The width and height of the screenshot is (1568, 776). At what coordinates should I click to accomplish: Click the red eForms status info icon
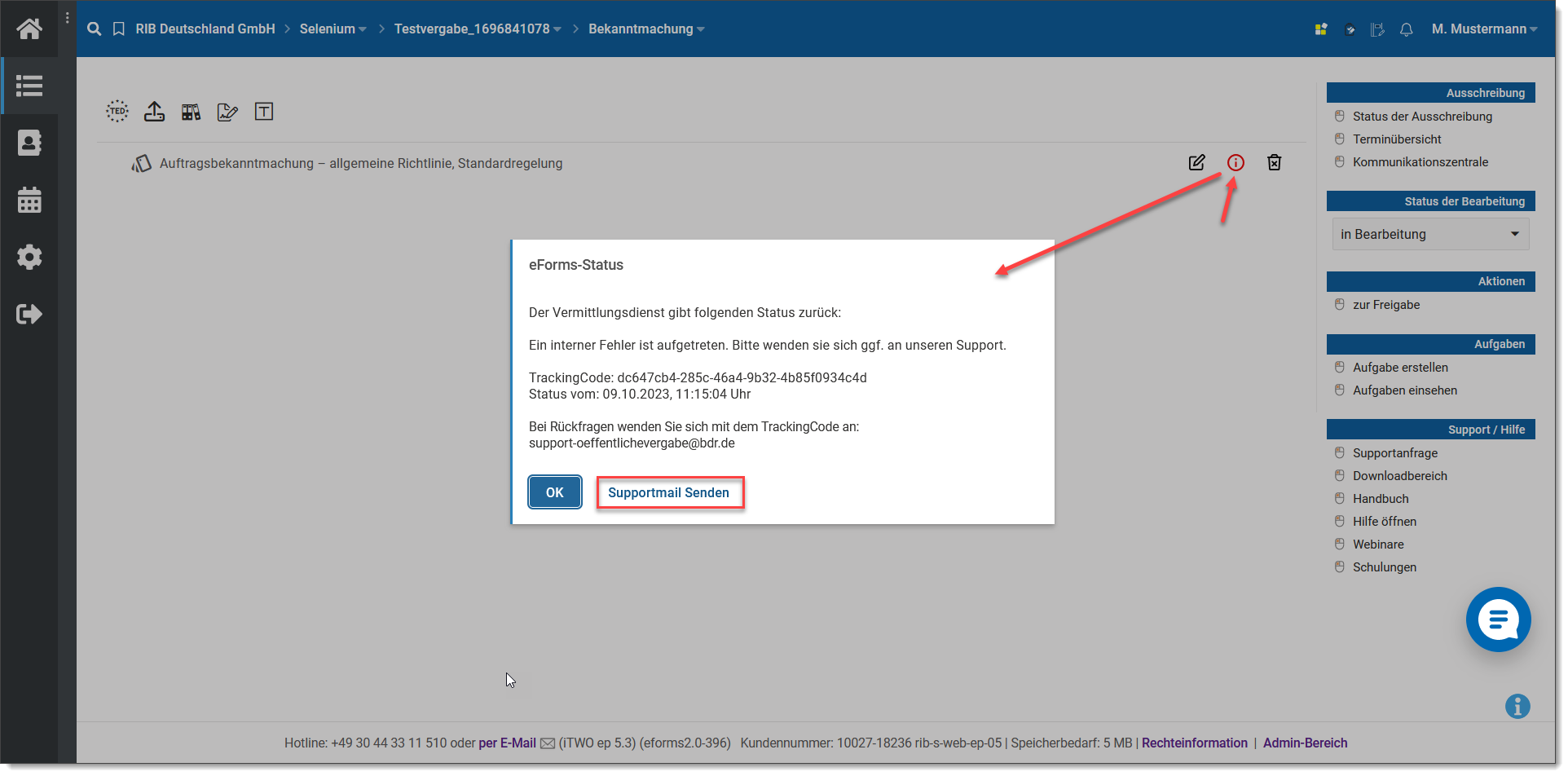[x=1235, y=163]
